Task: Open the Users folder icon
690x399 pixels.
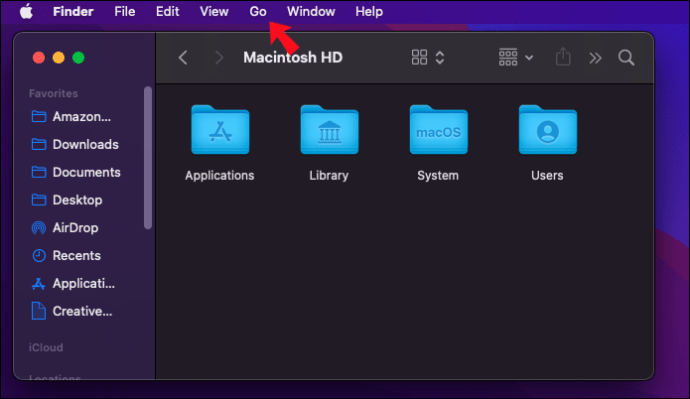Action: point(547,130)
